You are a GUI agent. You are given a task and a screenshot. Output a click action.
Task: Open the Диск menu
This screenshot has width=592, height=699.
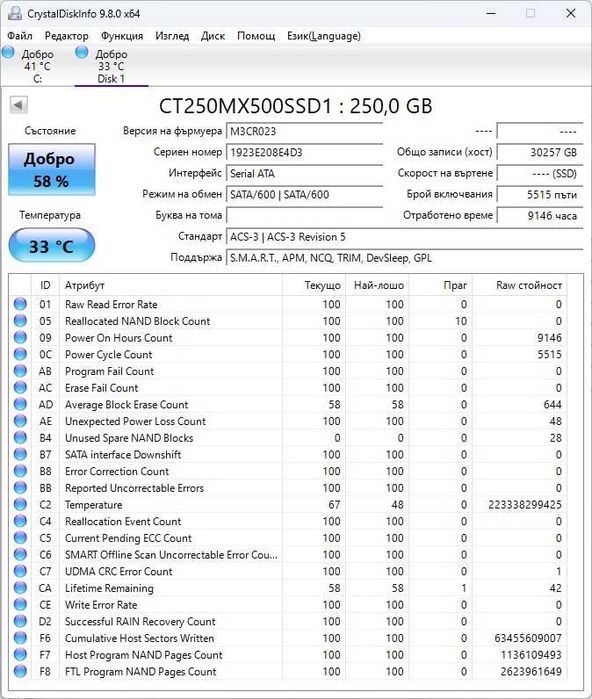[213, 36]
